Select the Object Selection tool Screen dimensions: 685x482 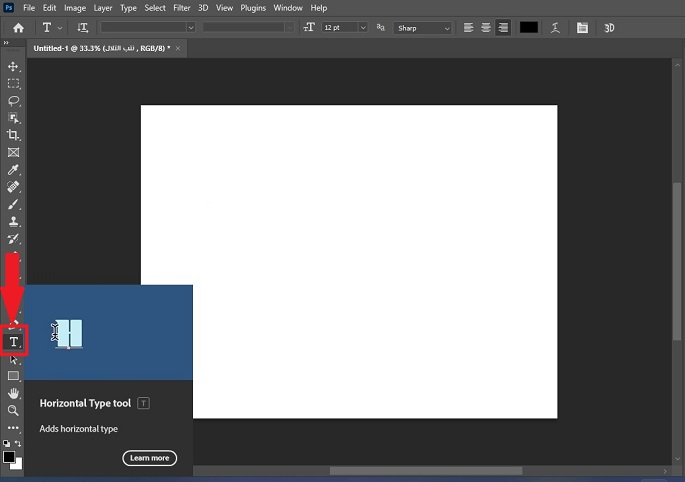click(x=13, y=118)
